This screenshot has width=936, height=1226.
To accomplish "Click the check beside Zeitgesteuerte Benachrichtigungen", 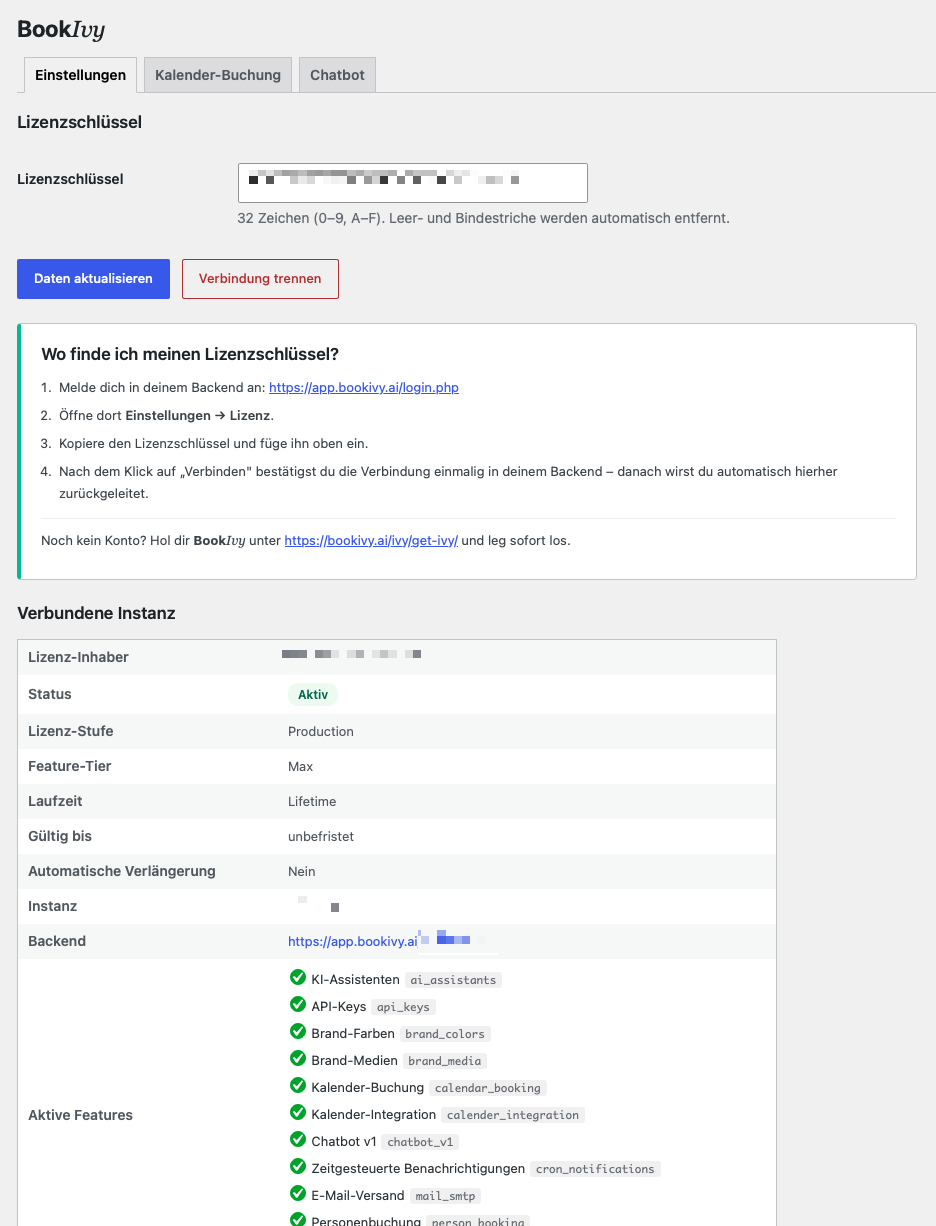I will tap(297, 1167).
